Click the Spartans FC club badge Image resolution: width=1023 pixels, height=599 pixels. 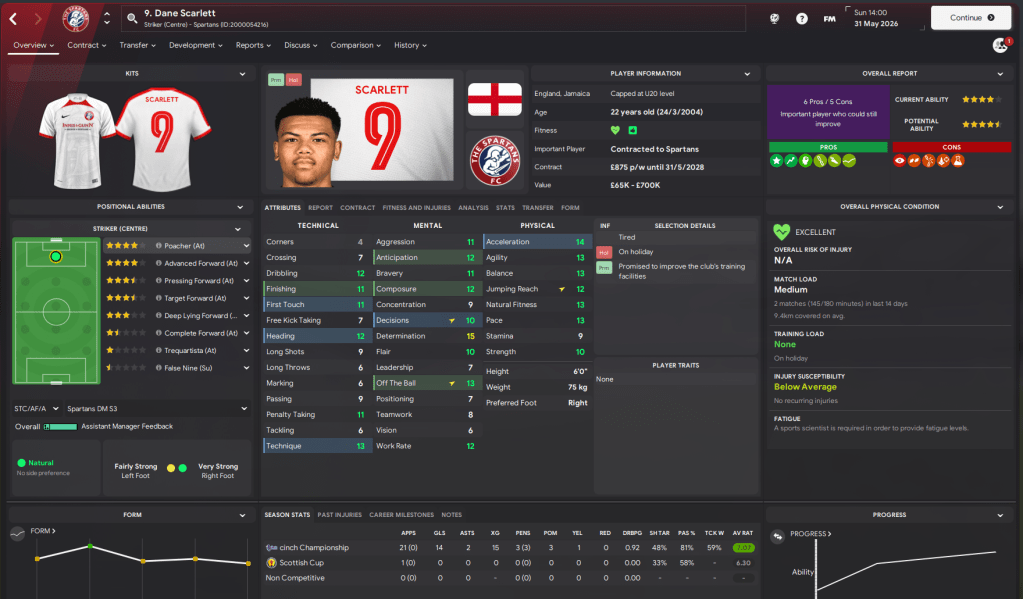(495, 161)
